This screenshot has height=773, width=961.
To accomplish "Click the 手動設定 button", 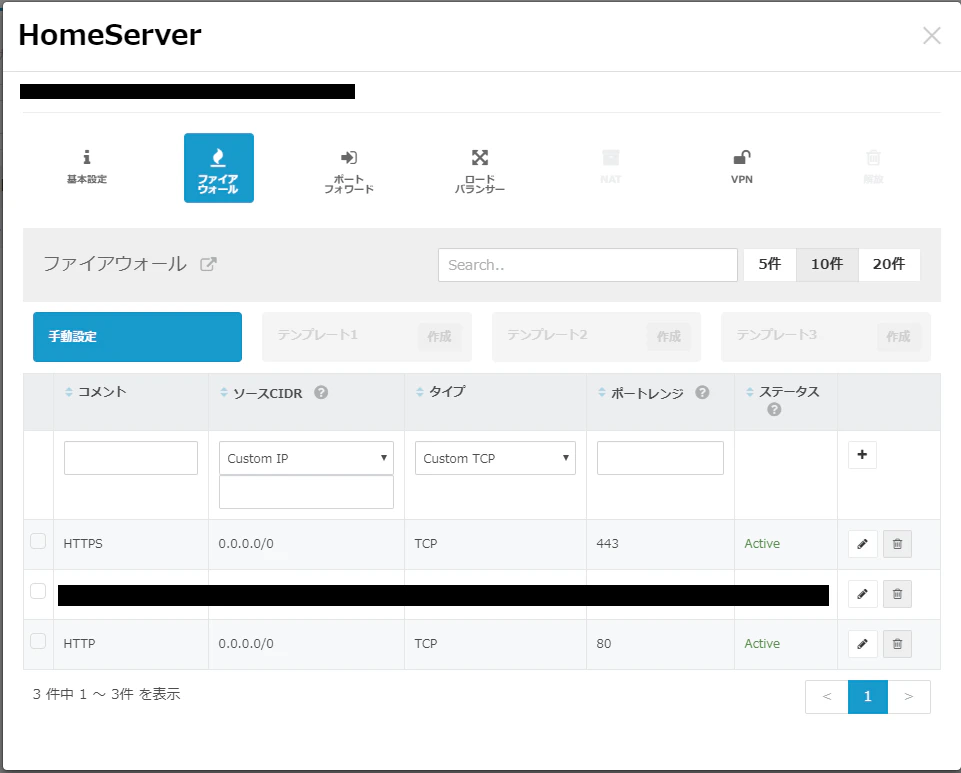I will 137,337.
